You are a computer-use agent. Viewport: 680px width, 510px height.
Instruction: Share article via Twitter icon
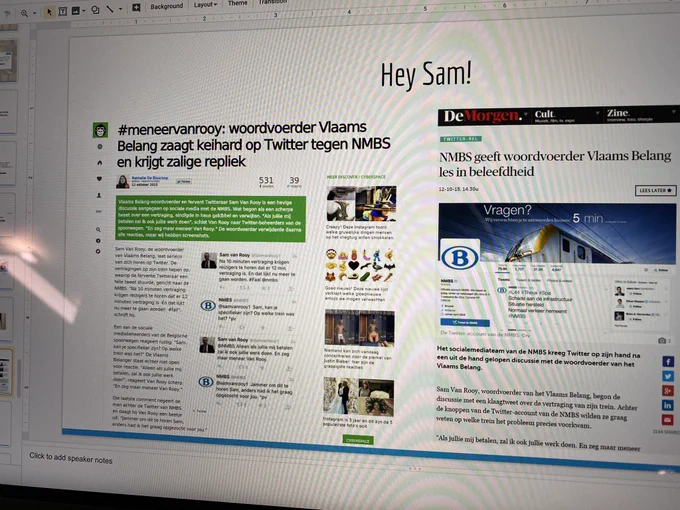tap(668, 376)
